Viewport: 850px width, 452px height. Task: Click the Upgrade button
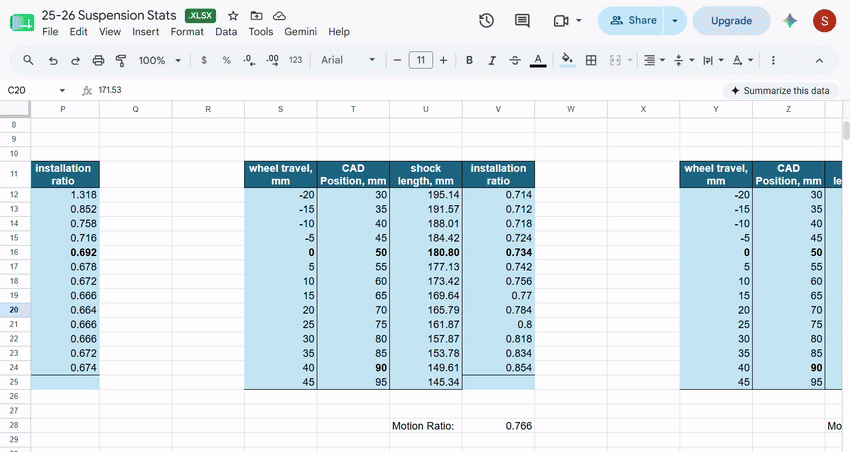731,21
